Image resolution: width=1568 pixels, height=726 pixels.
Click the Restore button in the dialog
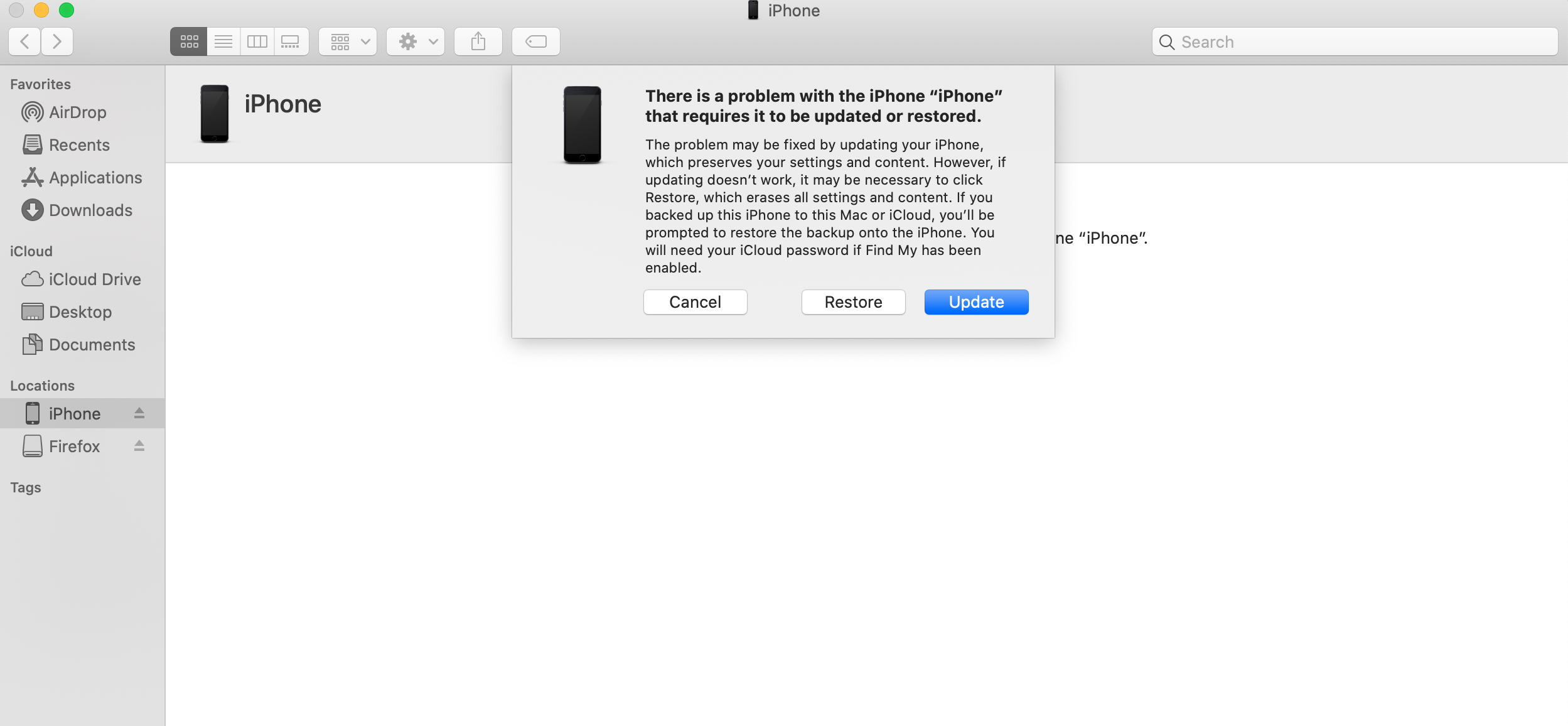pos(853,302)
